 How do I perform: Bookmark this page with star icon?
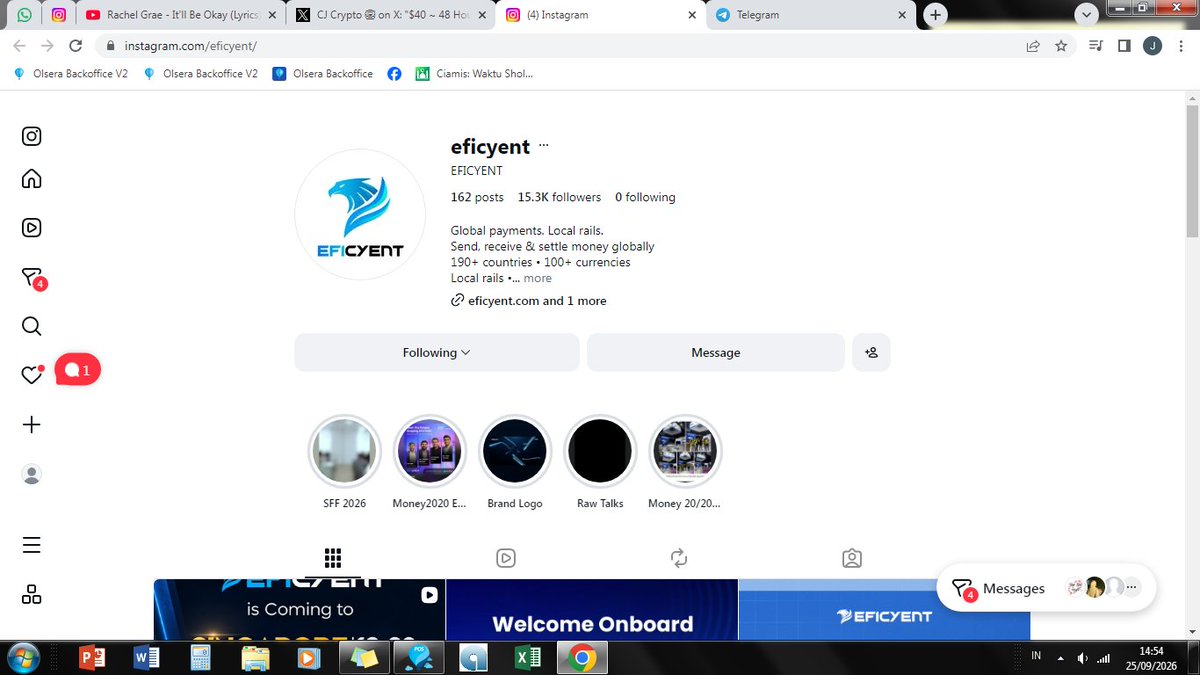tap(1061, 45)
